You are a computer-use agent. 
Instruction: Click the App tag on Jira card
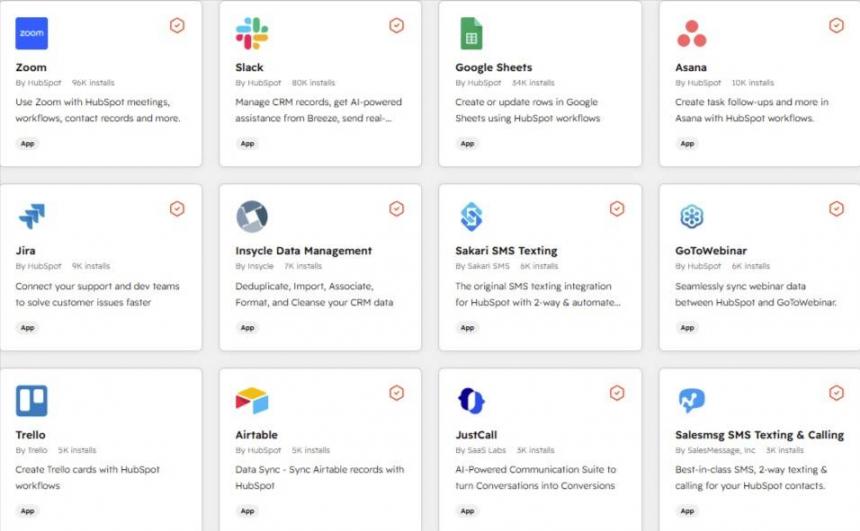tap(27, 328)
